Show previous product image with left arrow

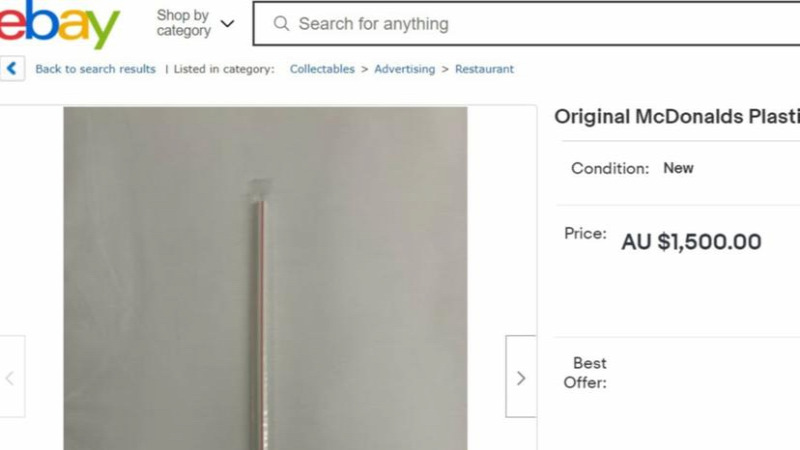coord(11,377)
